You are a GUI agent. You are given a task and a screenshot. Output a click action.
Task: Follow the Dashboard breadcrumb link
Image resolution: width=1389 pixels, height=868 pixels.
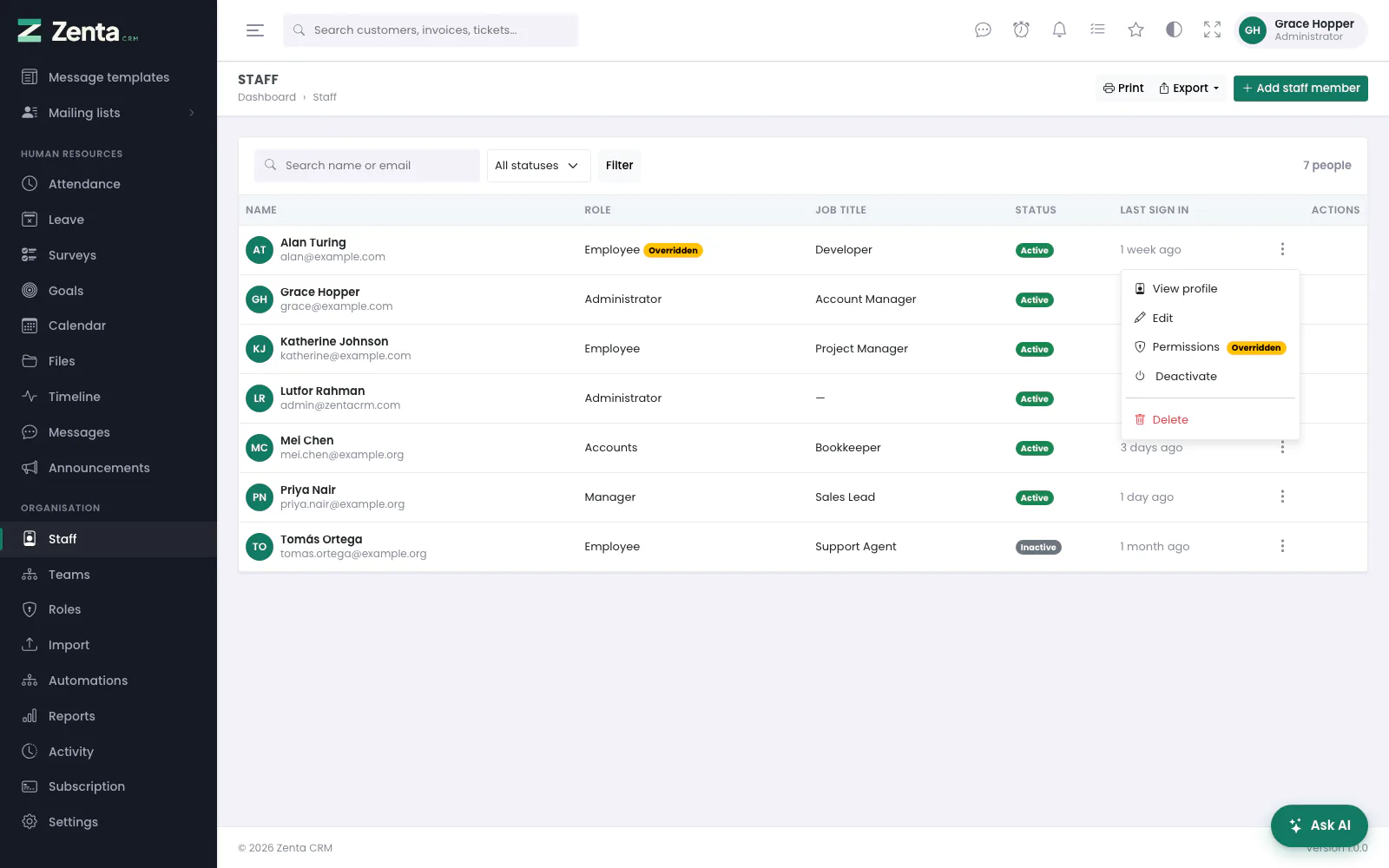[267, 97]
